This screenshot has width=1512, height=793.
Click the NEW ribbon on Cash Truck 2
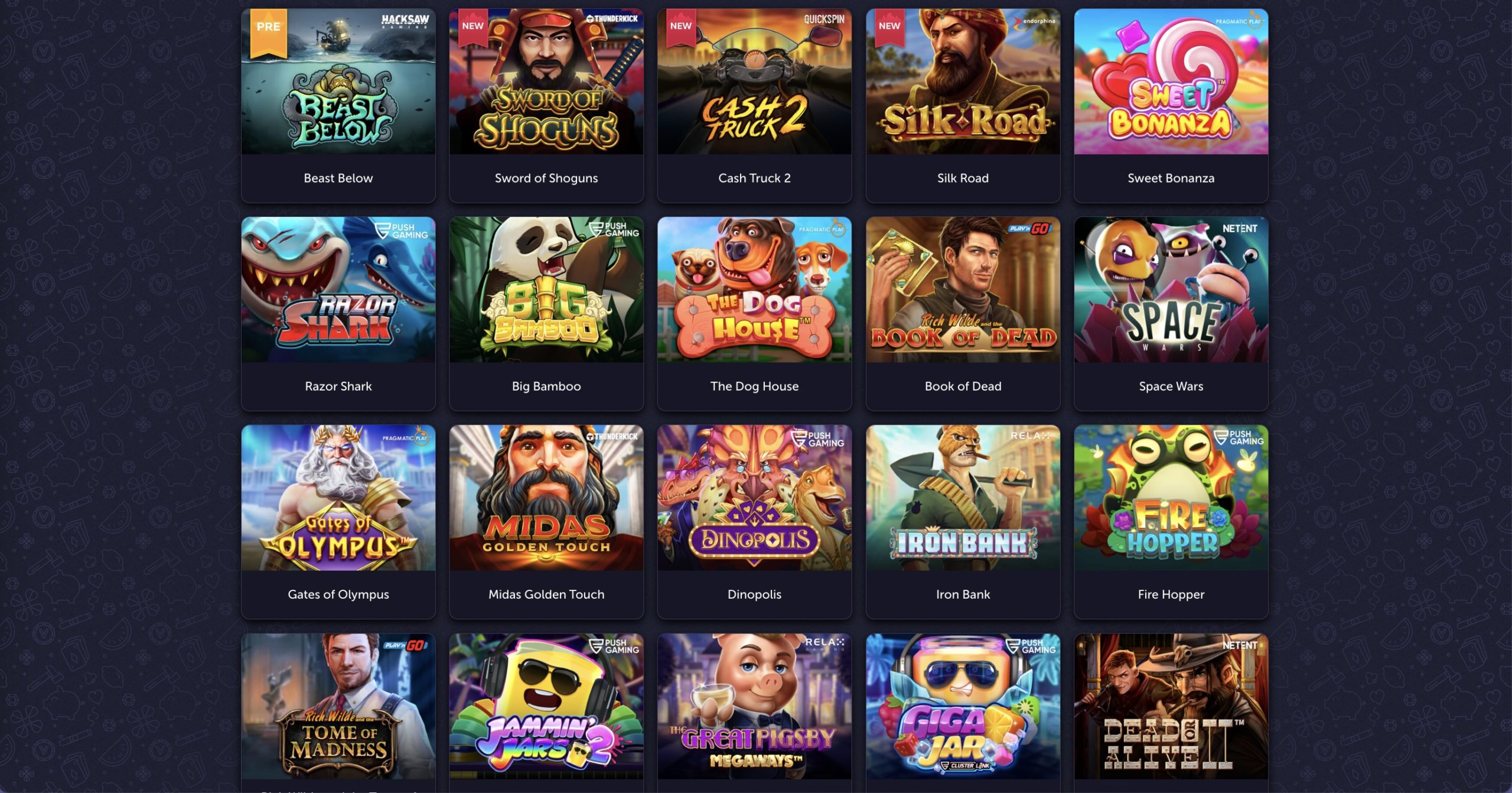pyautogui.click(x=680, y=27)
